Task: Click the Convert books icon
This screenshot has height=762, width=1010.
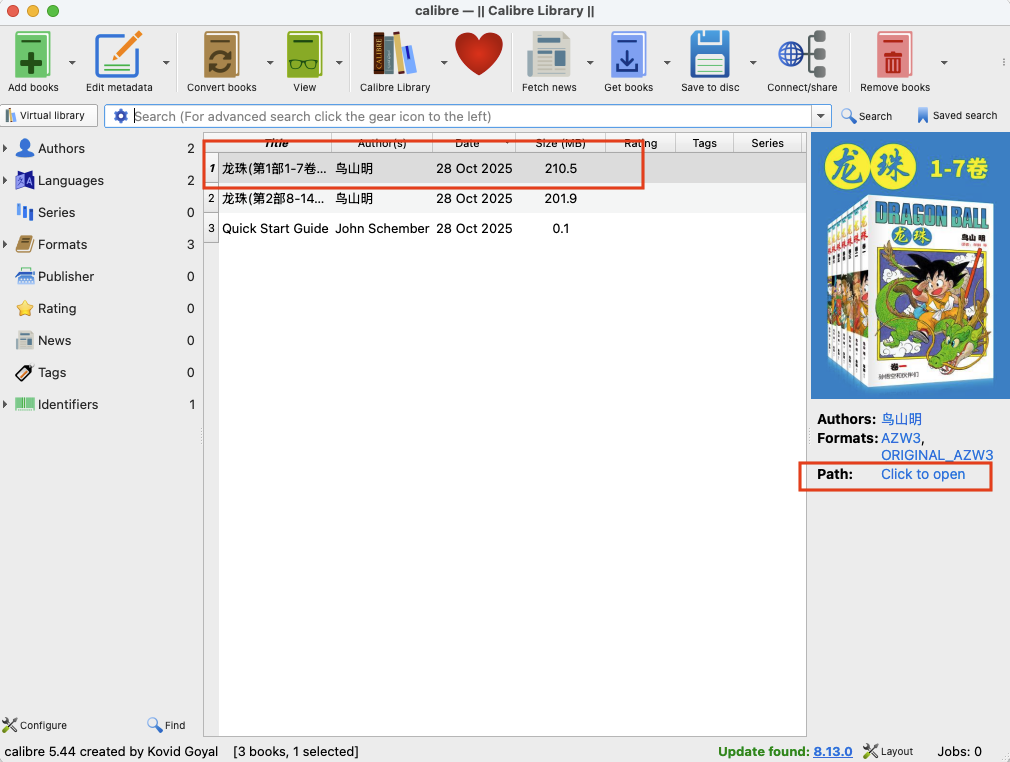Action: click(221, 55)
